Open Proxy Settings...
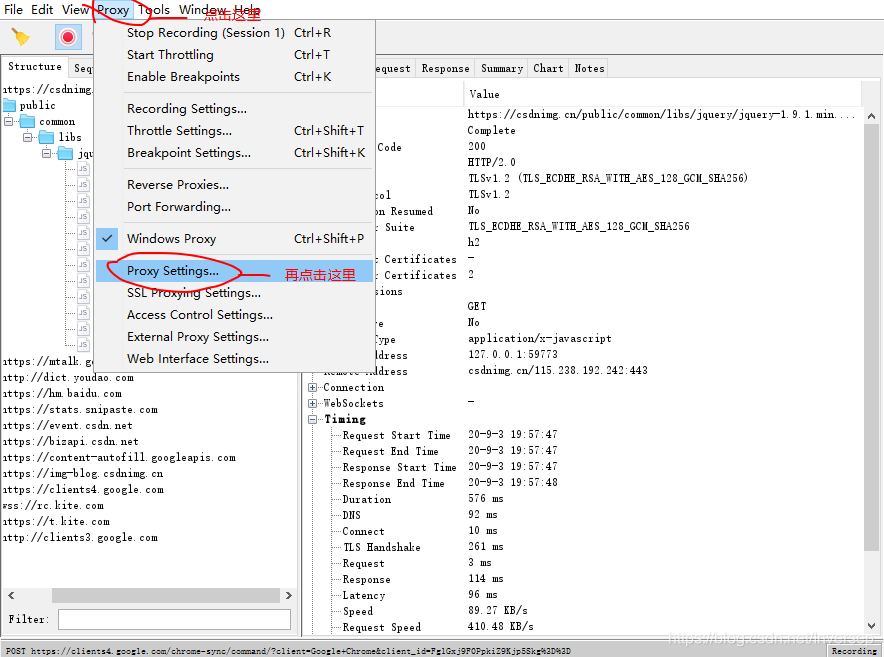This screenshot has width=884, height=657. (x=235, y=271)
